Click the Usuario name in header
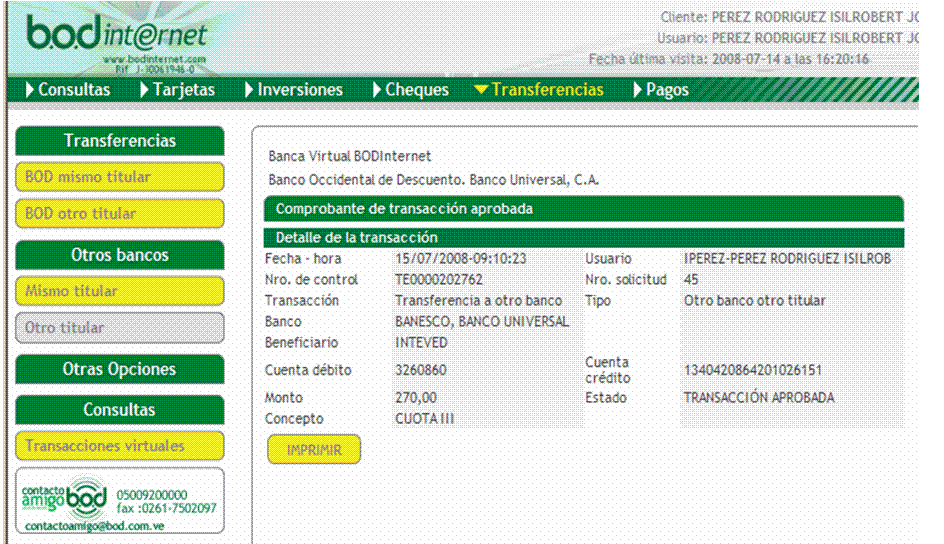 (815, 39)
